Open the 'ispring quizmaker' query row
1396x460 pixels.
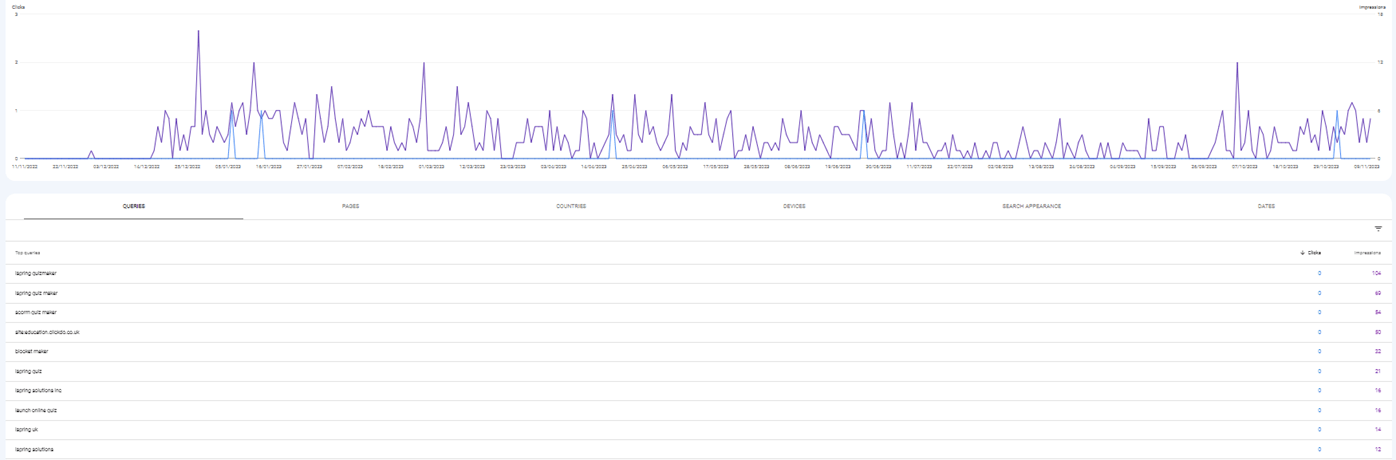point(37,273)
